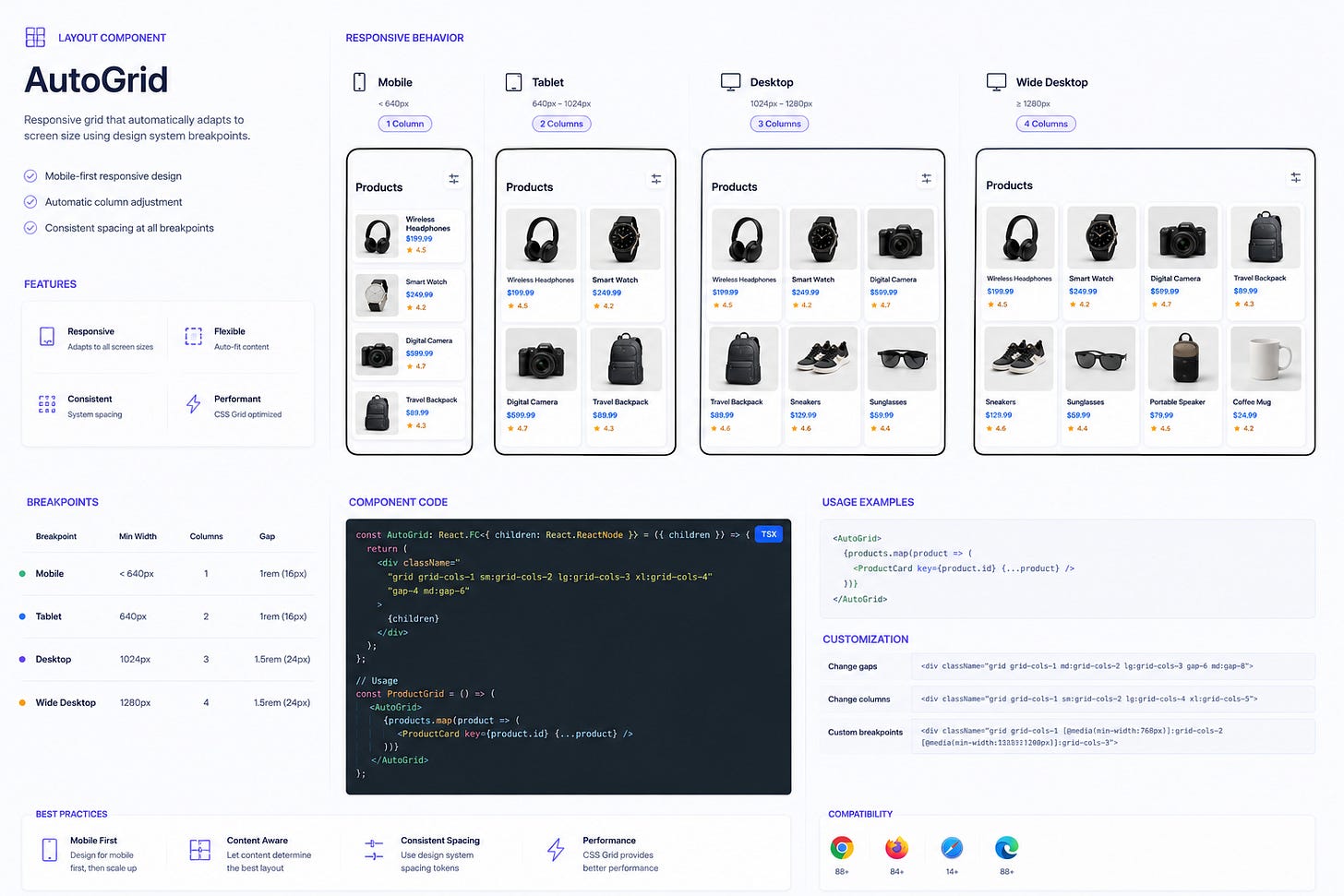
Task: Click the Custom breakpoints code snippet
Action: [1112, 736]
